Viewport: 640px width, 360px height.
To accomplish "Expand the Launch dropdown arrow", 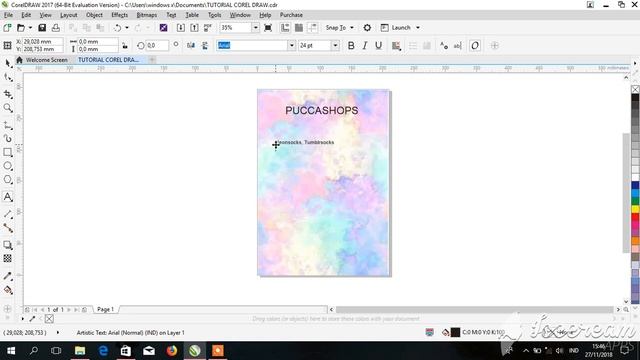I will point(418,28).
